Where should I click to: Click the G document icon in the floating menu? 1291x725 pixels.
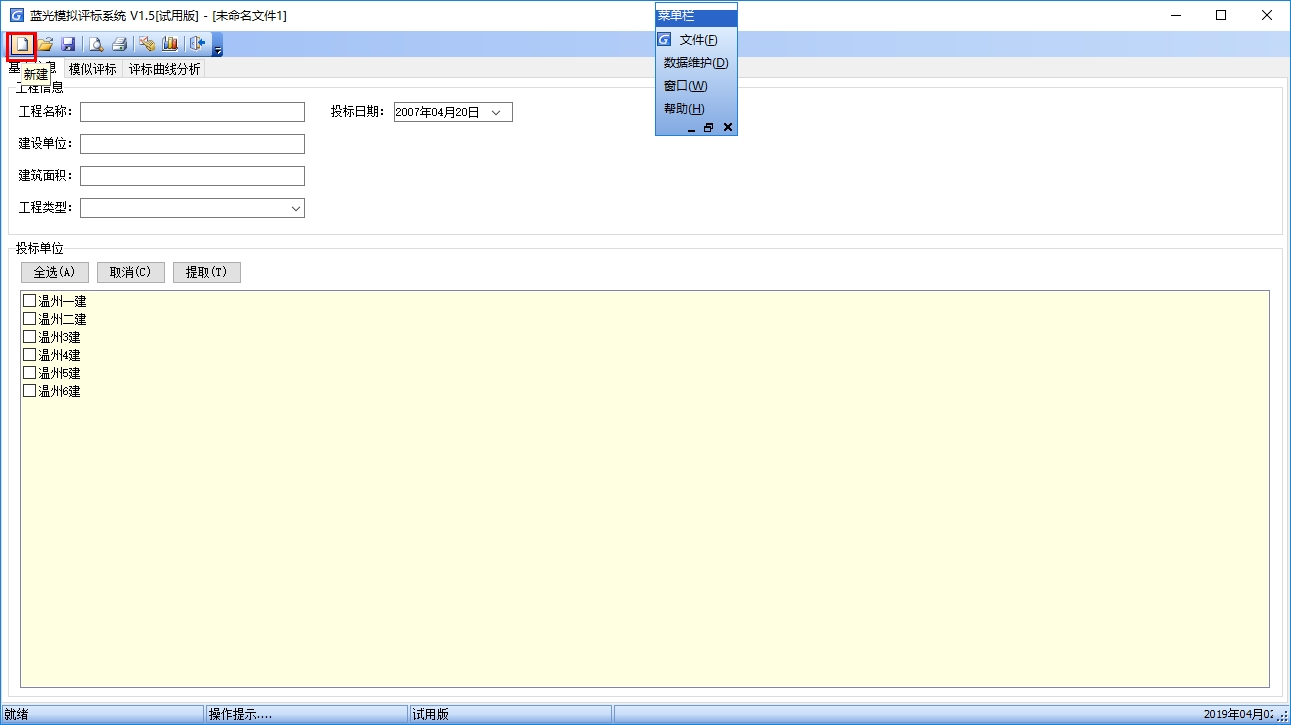point(664,40)
